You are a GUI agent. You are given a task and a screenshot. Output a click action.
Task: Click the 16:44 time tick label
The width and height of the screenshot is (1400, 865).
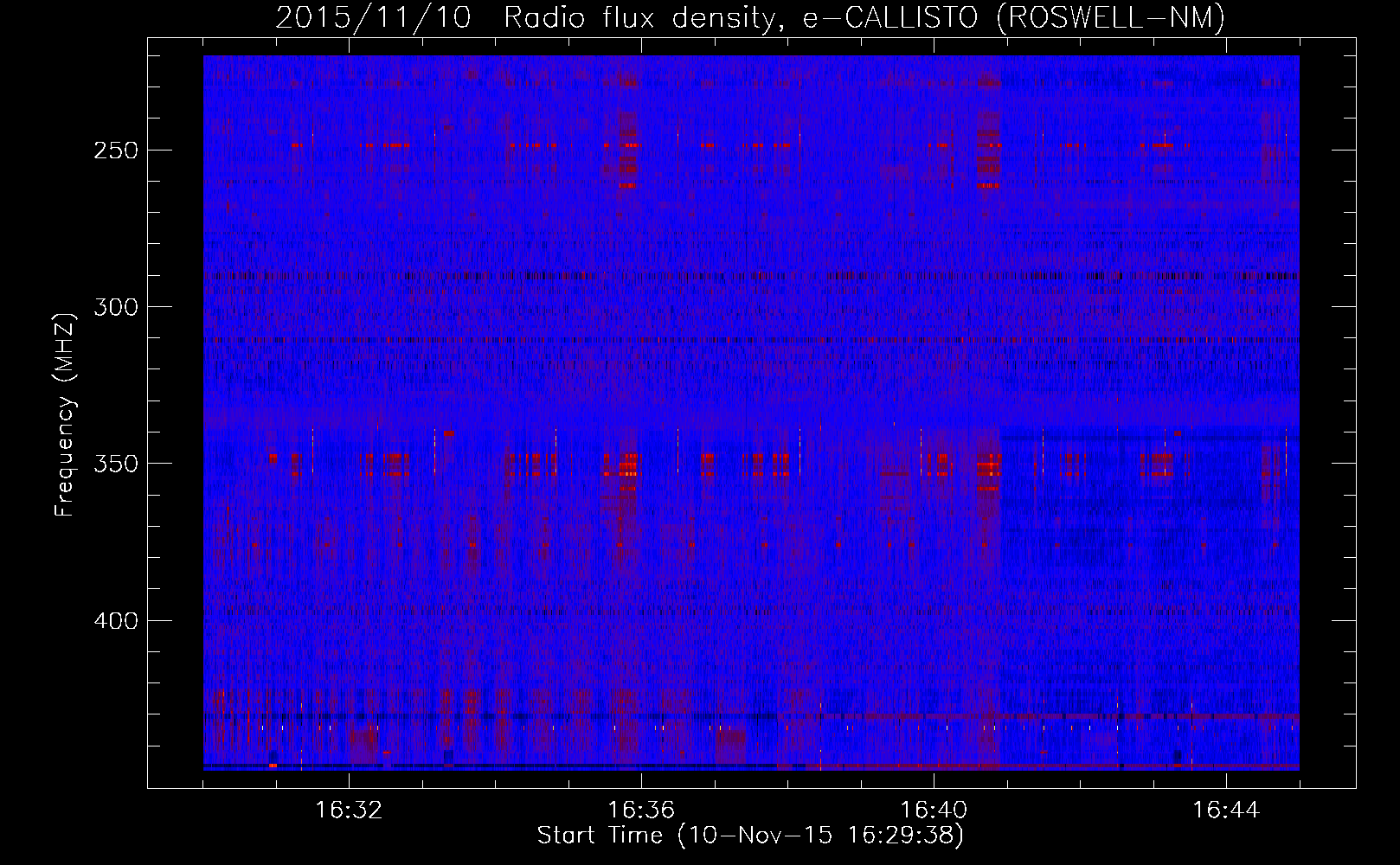coord(1226,811)
